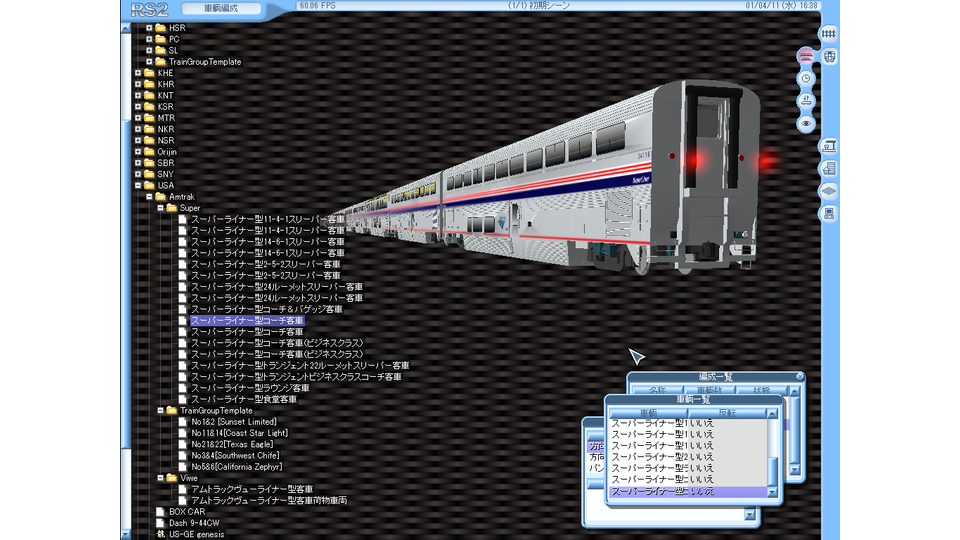
Task: Expand the TrainGroupTemplate node under SL
Action: coord(149,62)
